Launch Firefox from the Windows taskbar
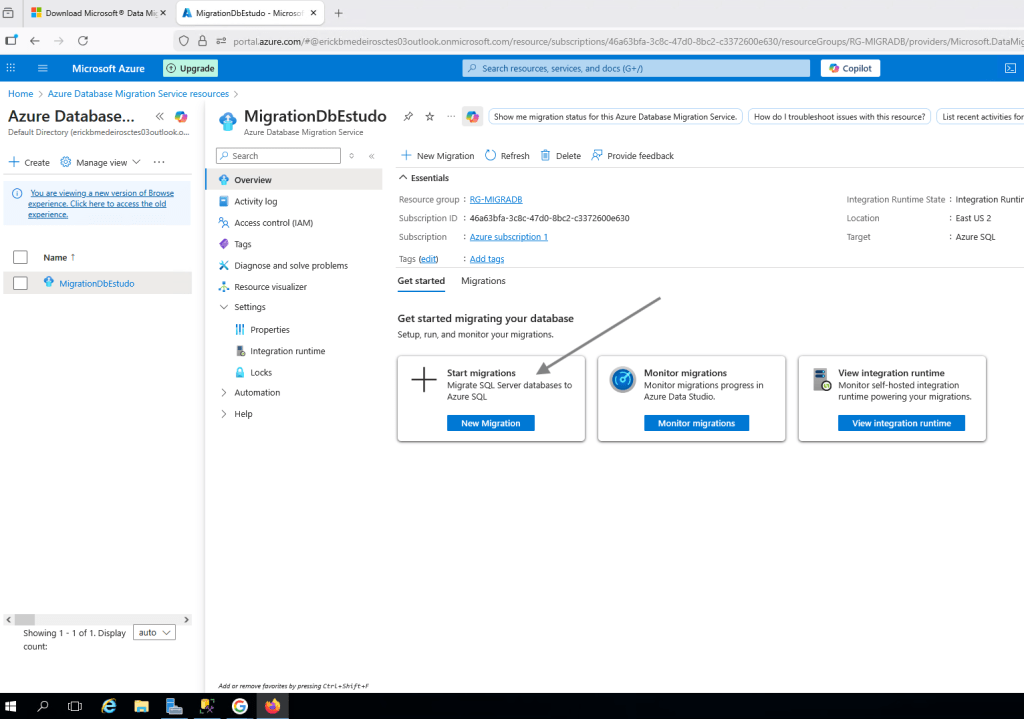This screenshot has height=719, width=1024. (x=273, y=705)
